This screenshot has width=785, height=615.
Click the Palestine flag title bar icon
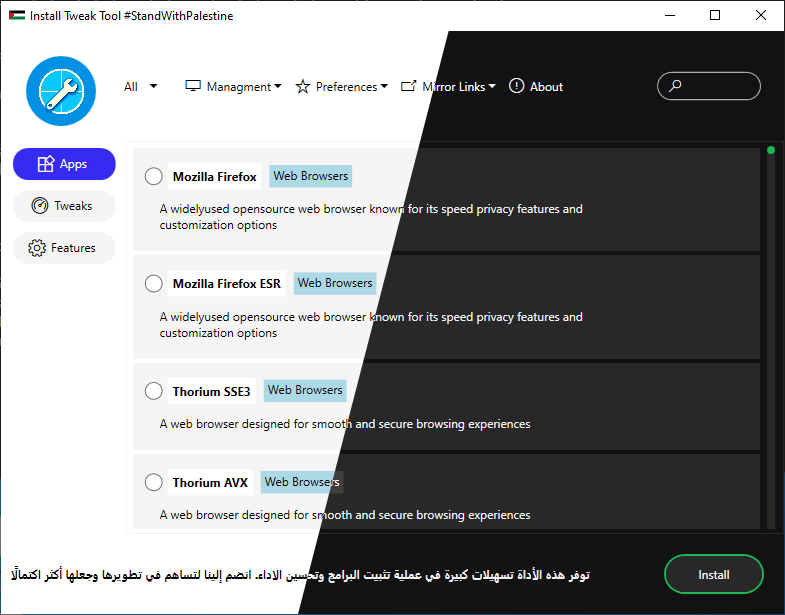17,16
